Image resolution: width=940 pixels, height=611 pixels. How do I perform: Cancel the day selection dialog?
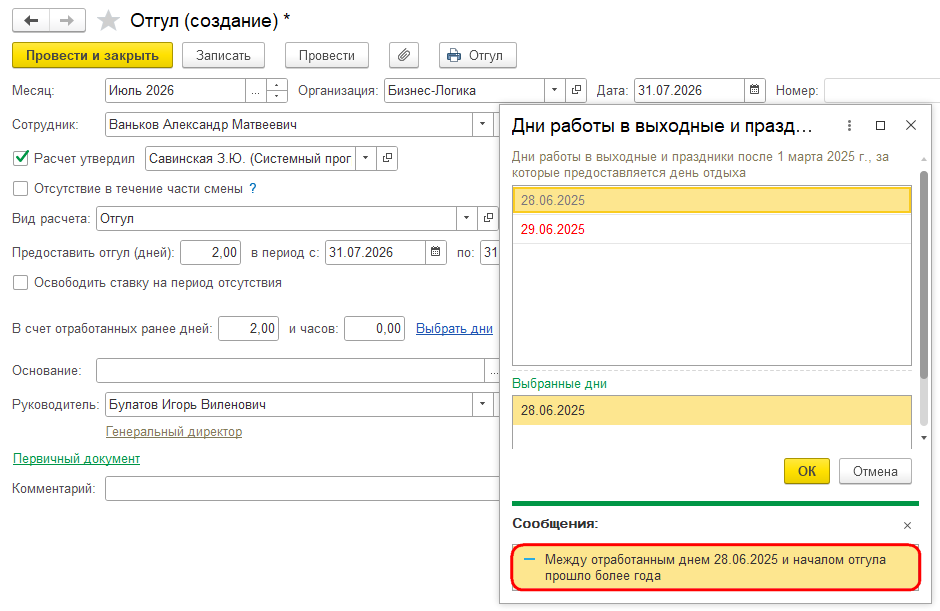click(x=875, y=471)
